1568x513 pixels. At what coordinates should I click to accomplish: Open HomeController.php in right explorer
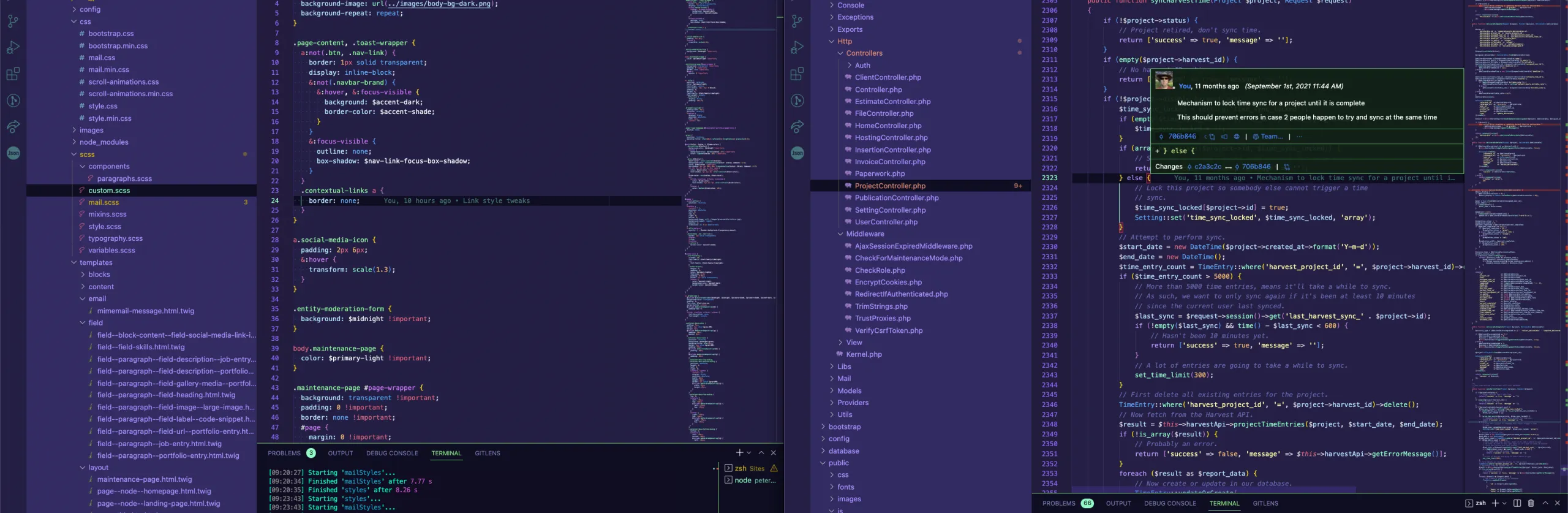pos(888,126)
